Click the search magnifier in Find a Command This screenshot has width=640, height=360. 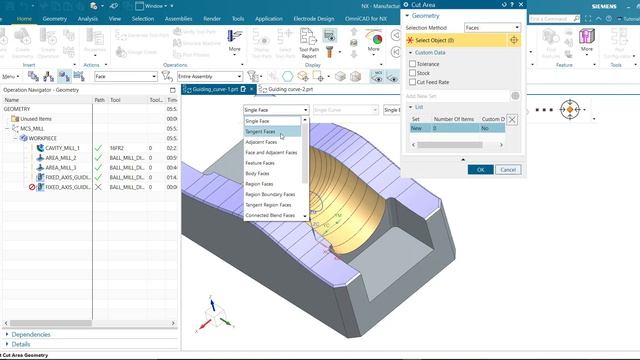click(576, 19)
